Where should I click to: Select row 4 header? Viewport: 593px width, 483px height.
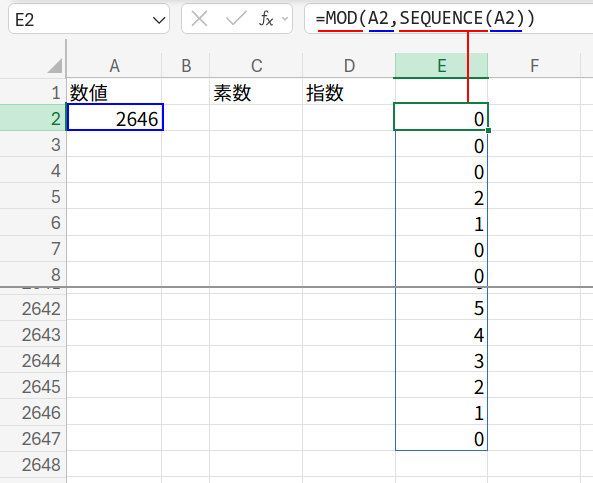tap(33, 170)
